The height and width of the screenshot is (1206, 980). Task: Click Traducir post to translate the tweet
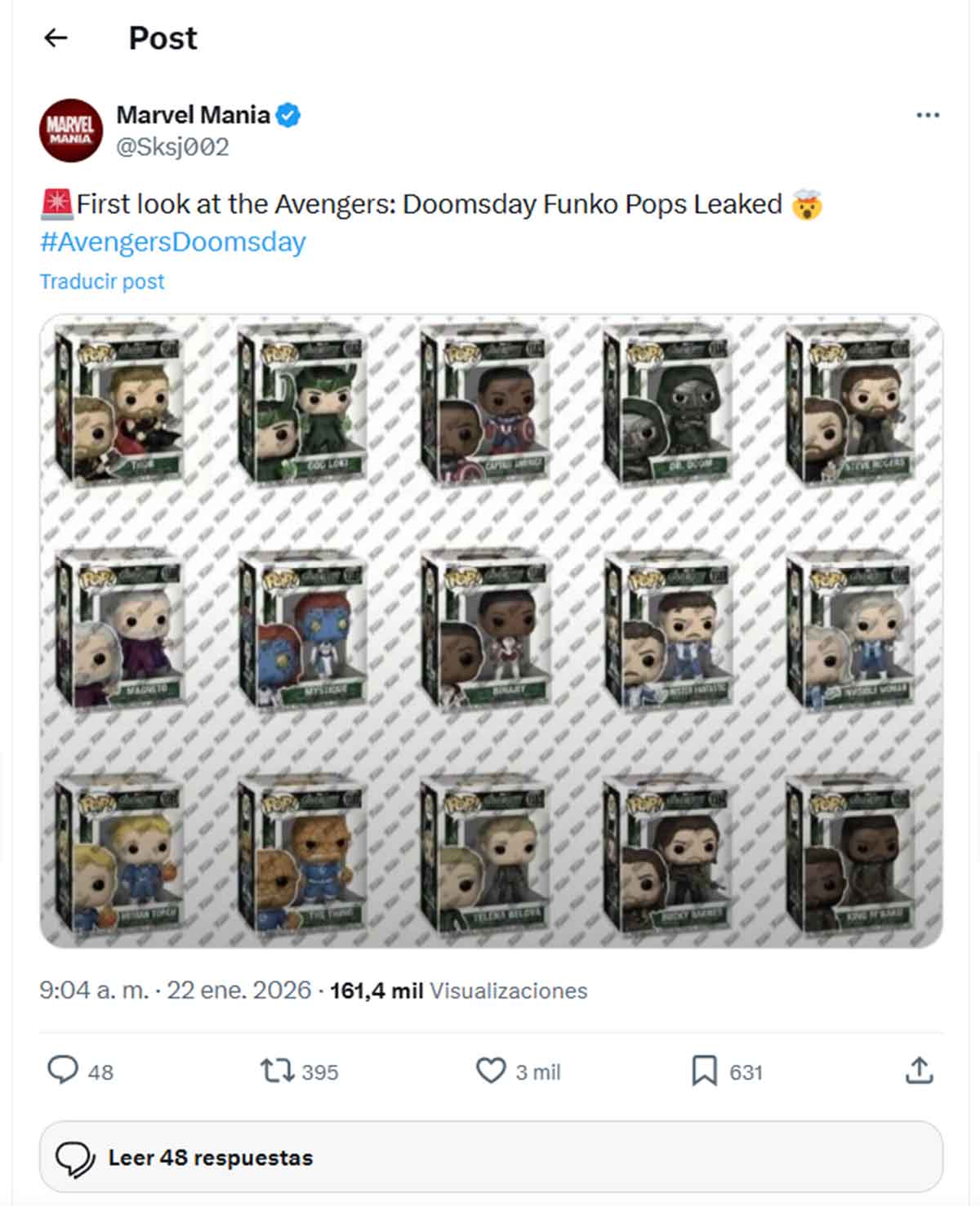coord(101,281)
